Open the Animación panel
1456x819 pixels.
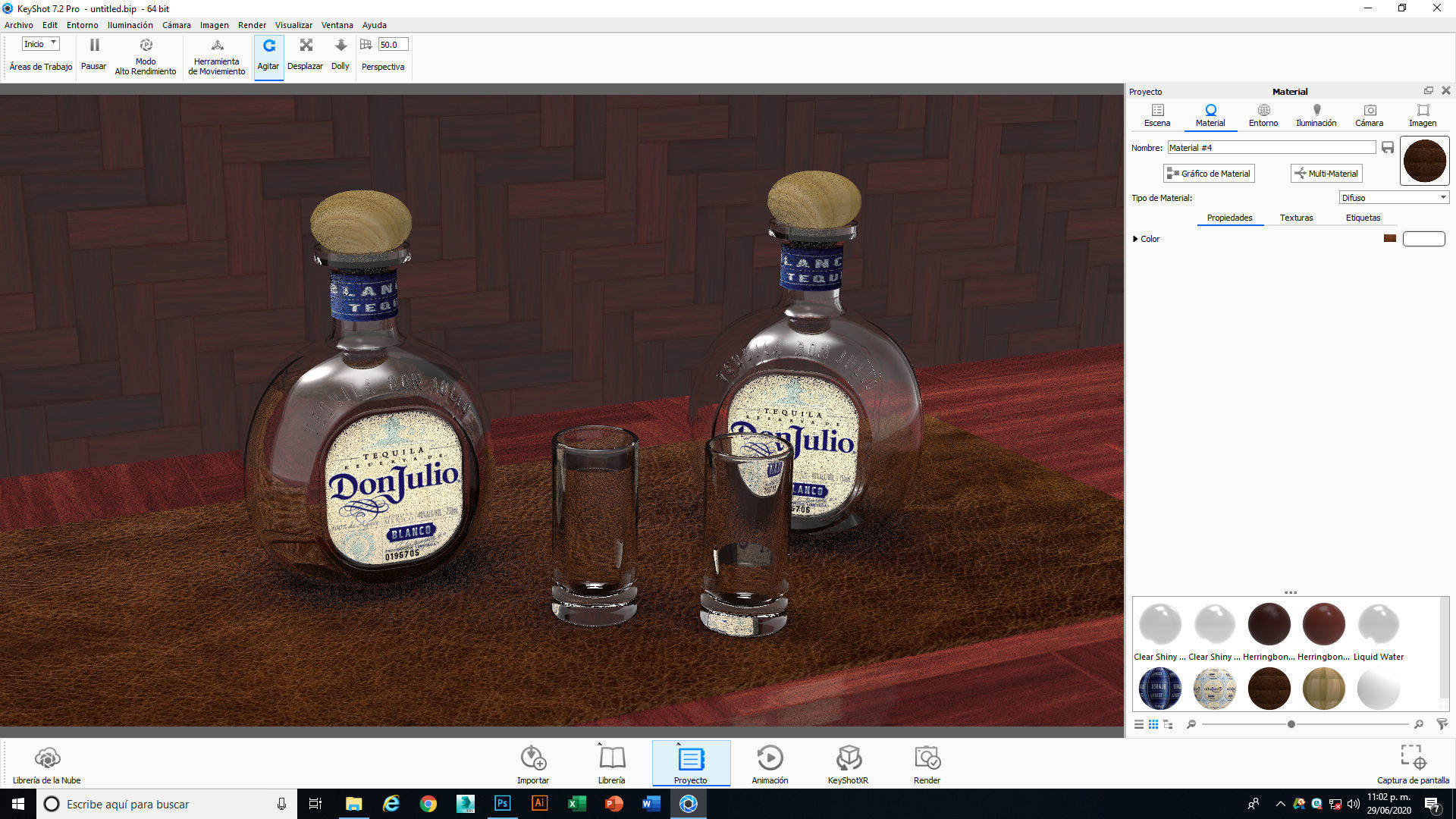[x=770, y=758]
